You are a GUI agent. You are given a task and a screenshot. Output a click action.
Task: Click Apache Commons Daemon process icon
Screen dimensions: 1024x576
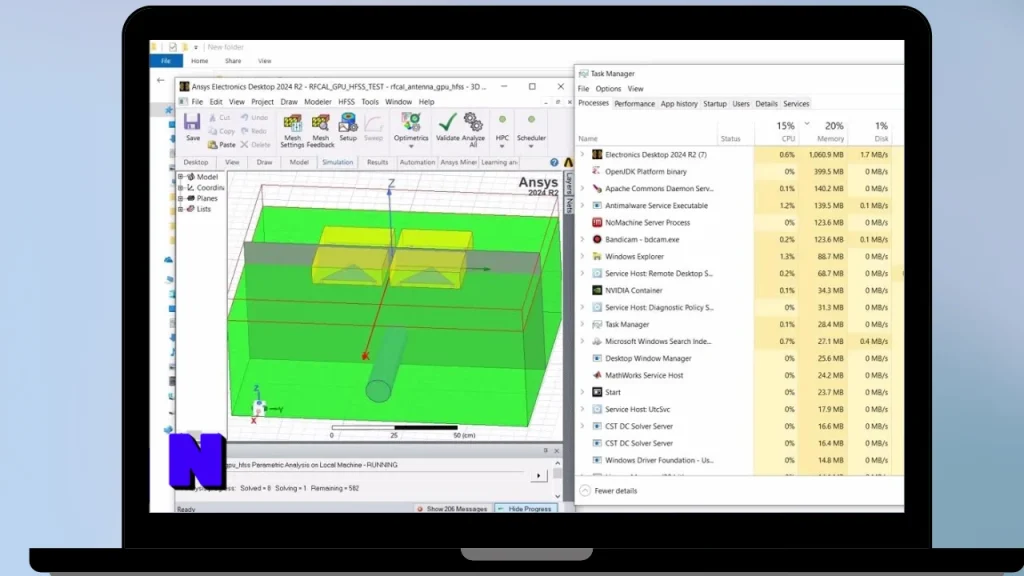(597, 189)
